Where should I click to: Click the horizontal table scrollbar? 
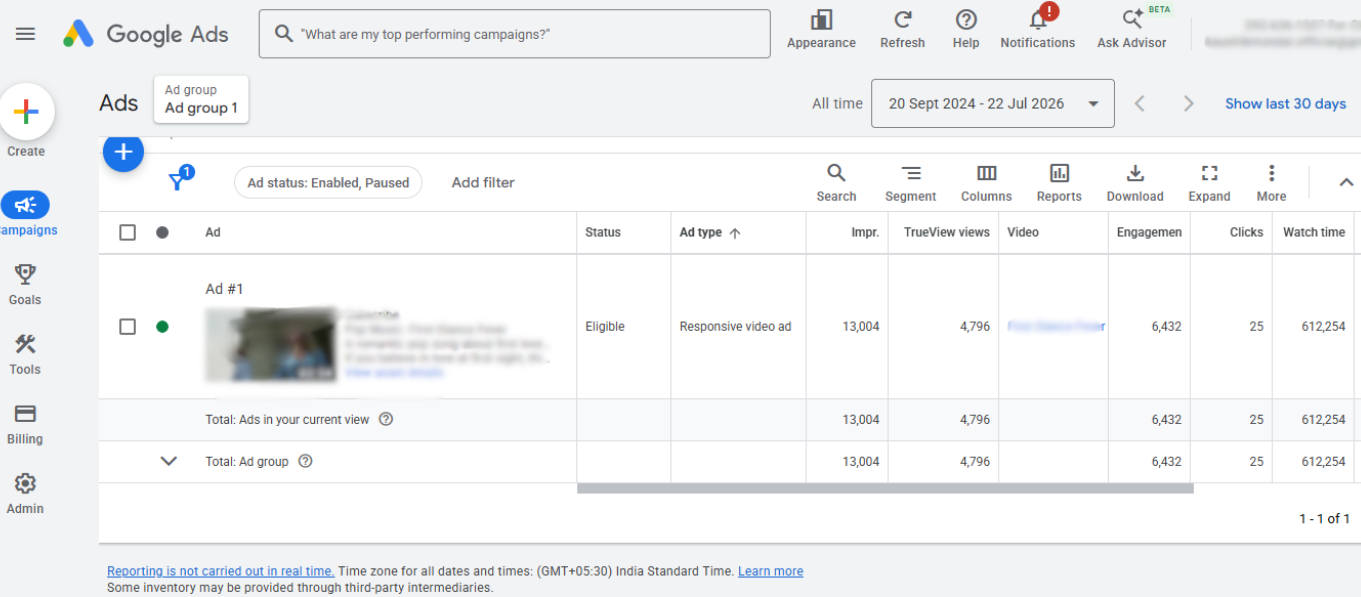885,489
